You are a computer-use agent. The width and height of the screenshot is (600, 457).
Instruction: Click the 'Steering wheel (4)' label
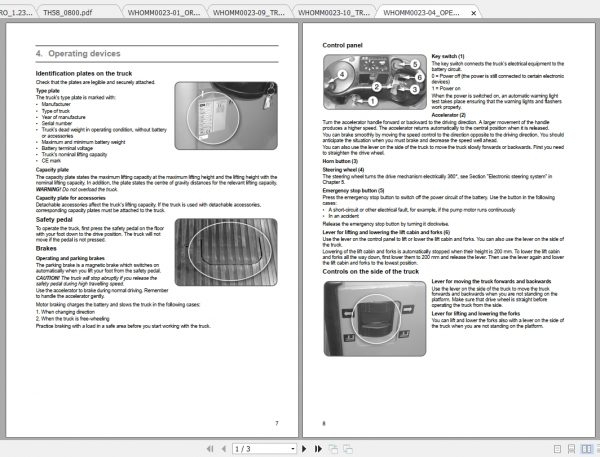(343, 170)
